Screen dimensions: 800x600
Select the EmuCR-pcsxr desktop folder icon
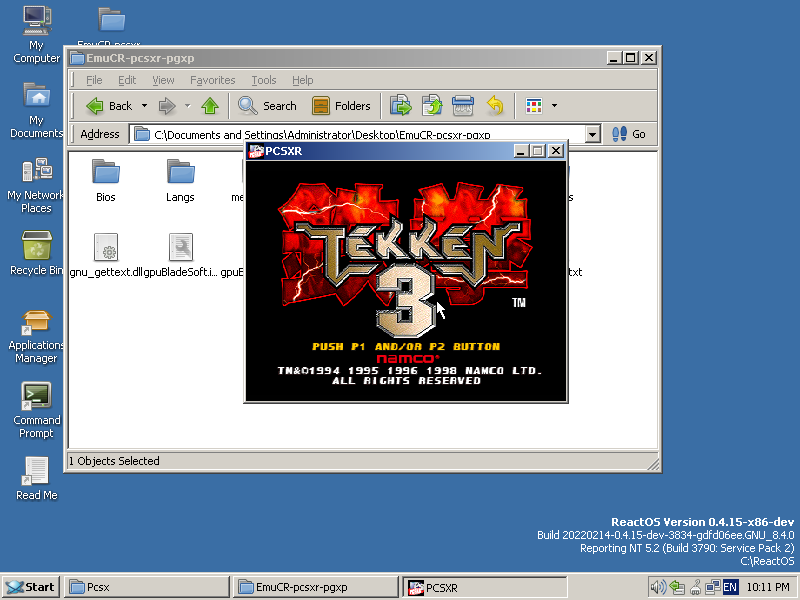click(x=111, y=20)
